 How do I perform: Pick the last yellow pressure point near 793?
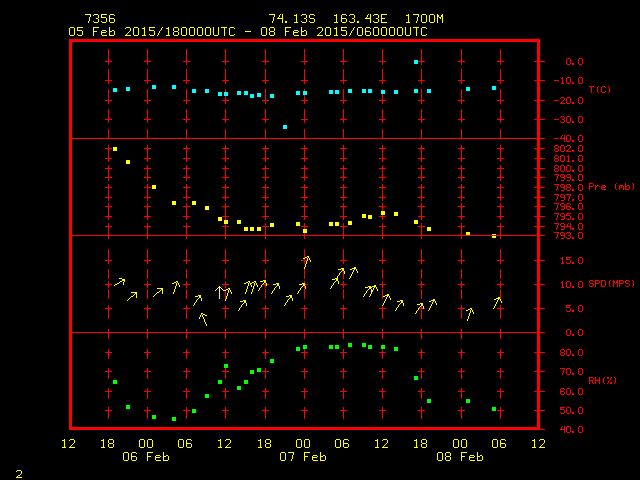point(494,236)
